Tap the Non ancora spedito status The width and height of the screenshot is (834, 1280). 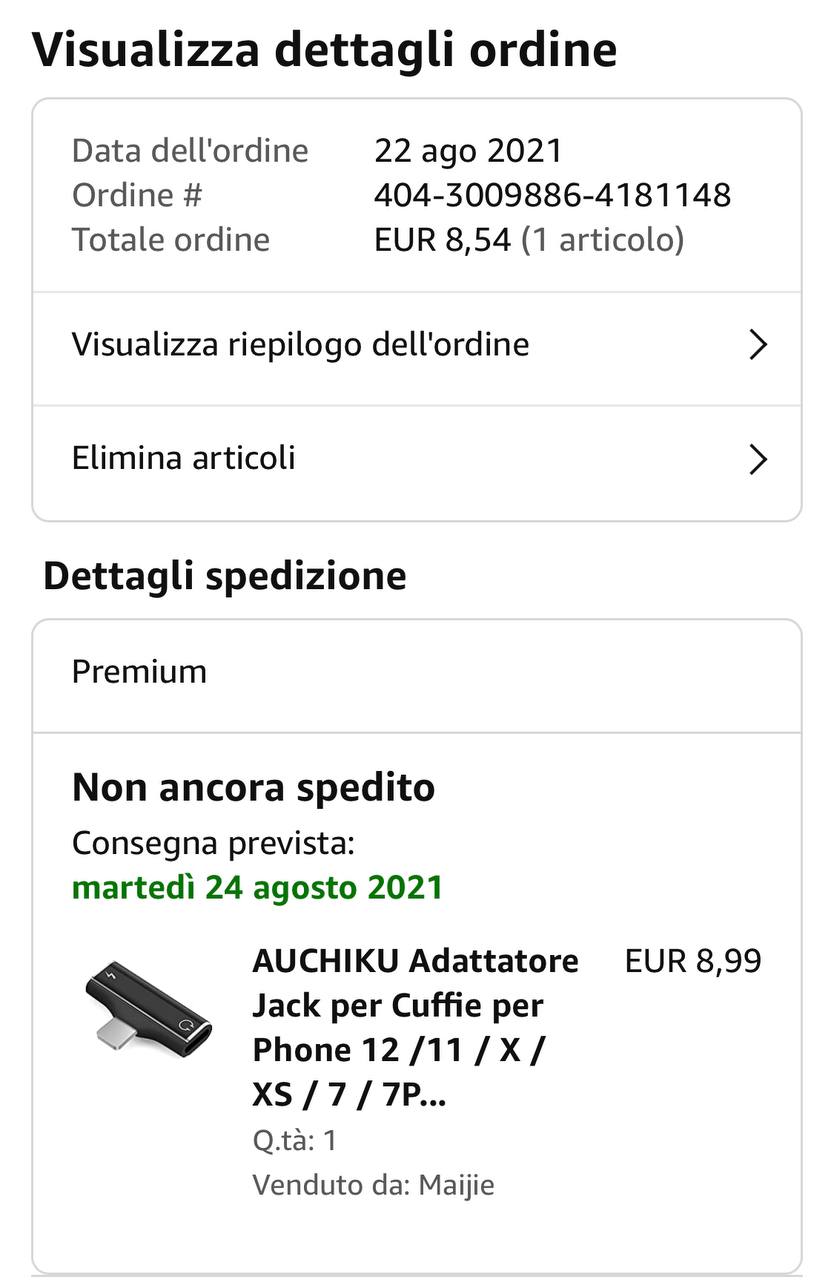pos(253,788)
